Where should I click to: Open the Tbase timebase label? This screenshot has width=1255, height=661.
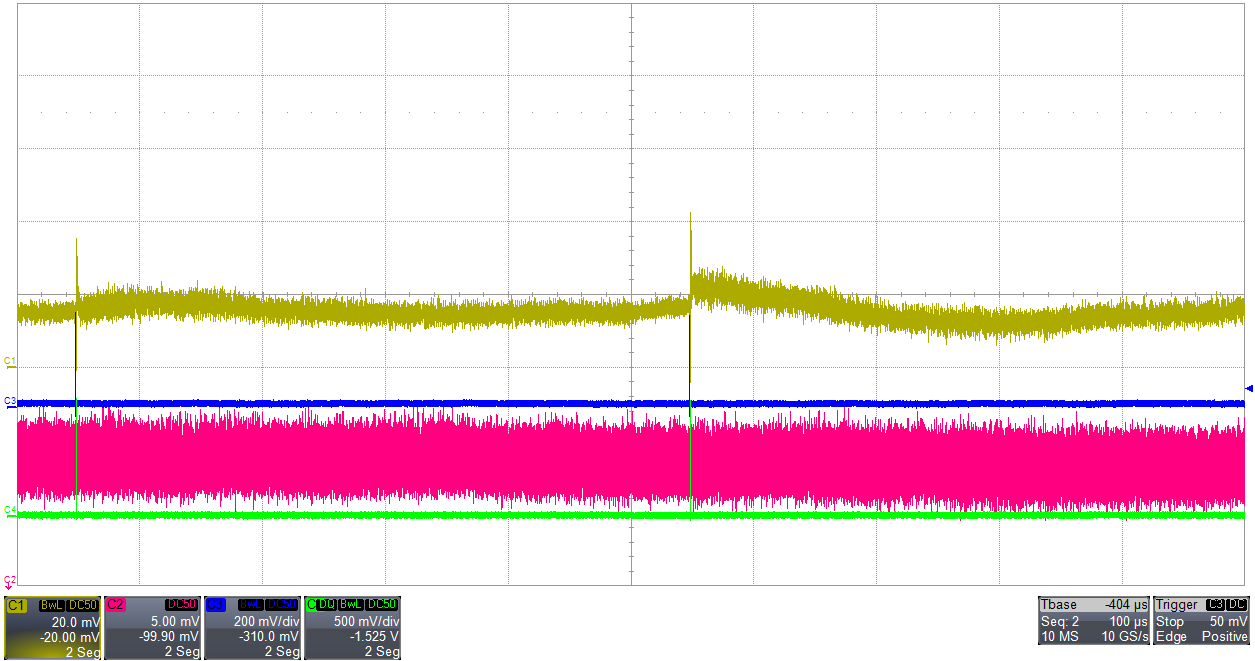(1059, 604)
